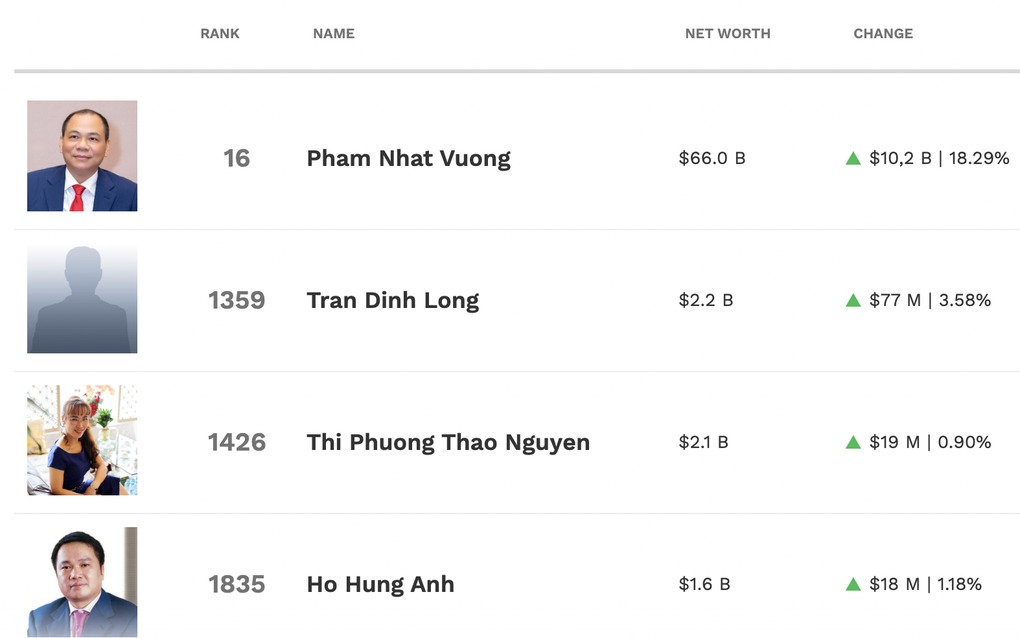
Task: Click rank number 1359
Action: (237, 300)
